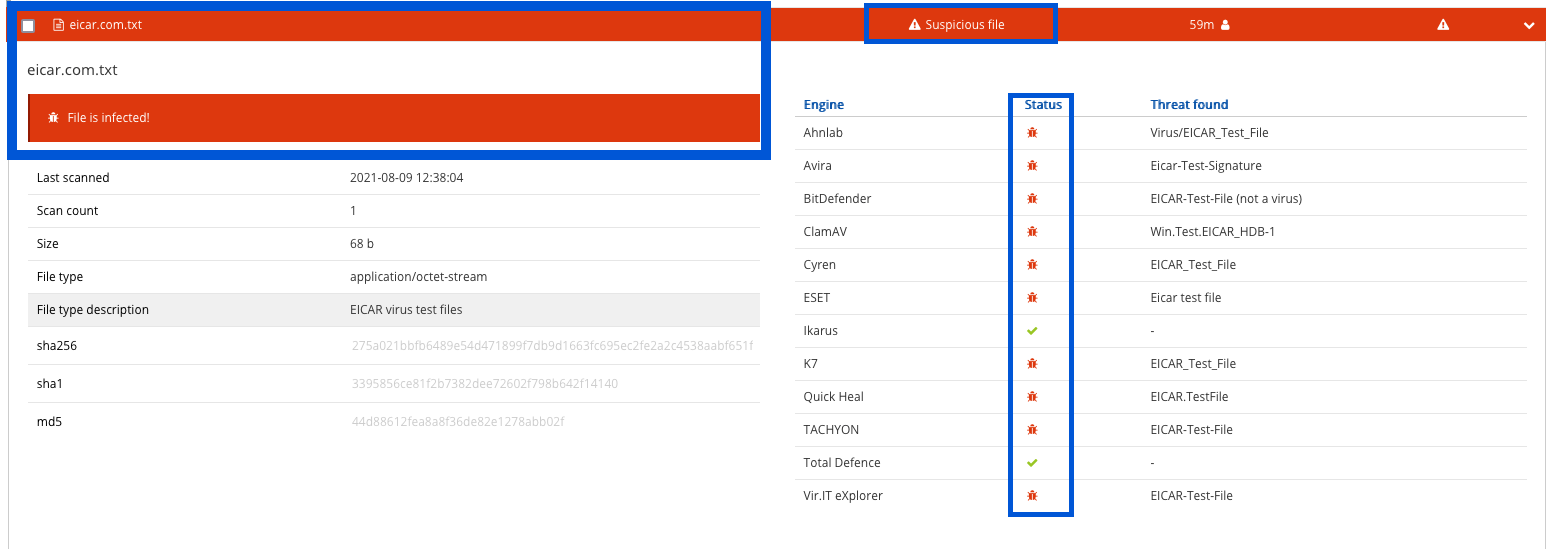Image resolution: width=1552 pixels, height=549 pixels.
Task: Click the bug icon in infected banner
Action: (53, 118)
